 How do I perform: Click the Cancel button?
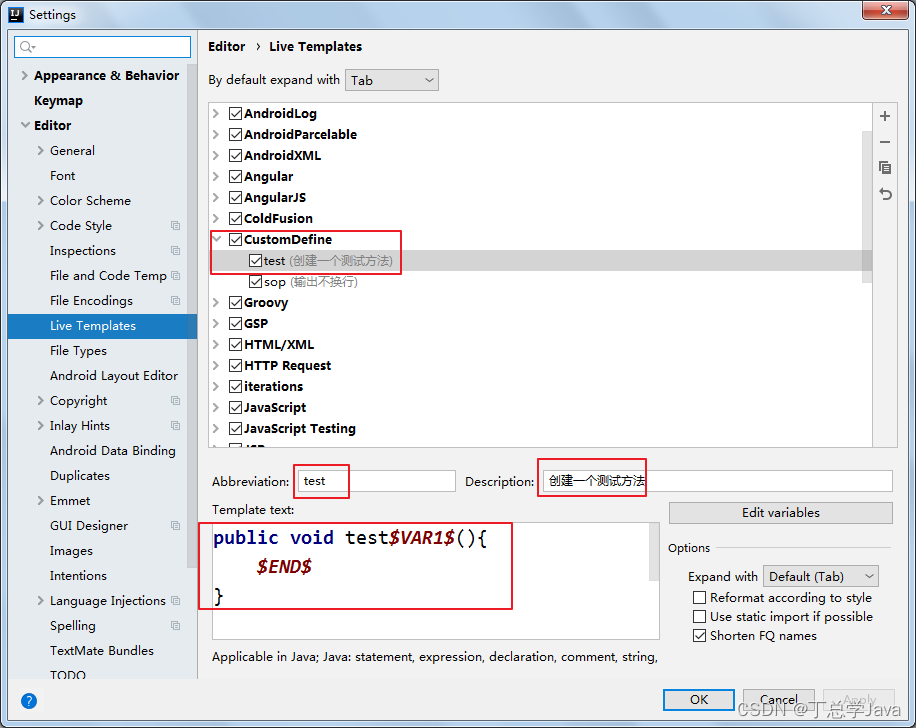[x=779, y=699]
